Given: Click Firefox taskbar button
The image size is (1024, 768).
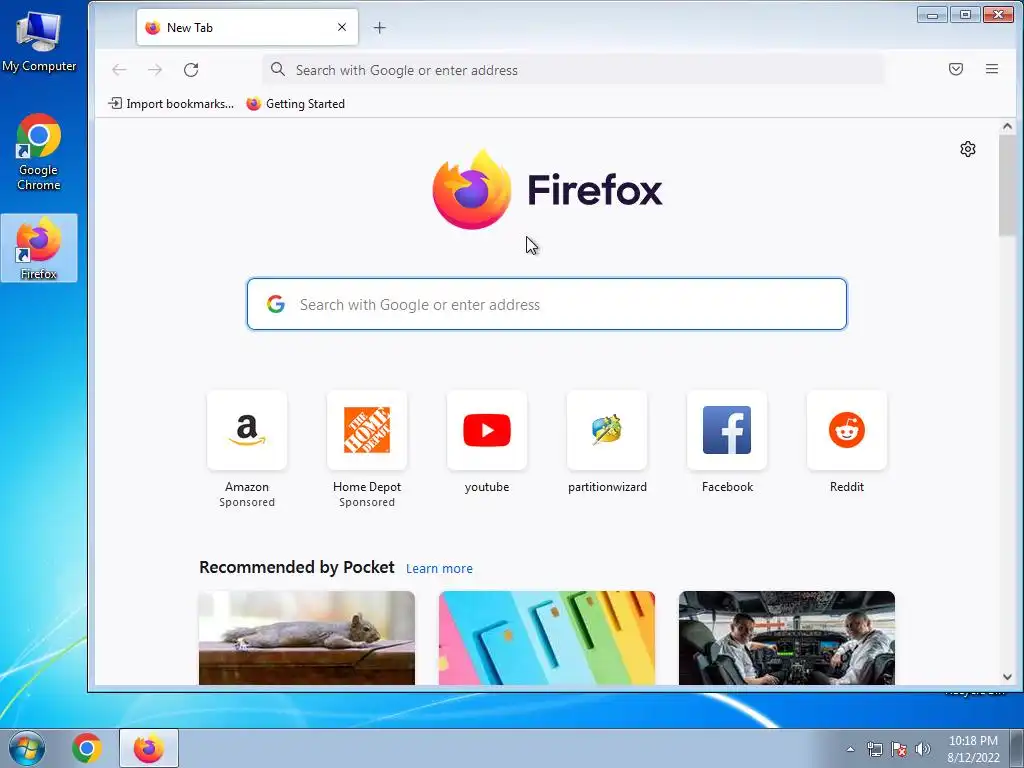Looking at the screenshot, I should (149, 748).
